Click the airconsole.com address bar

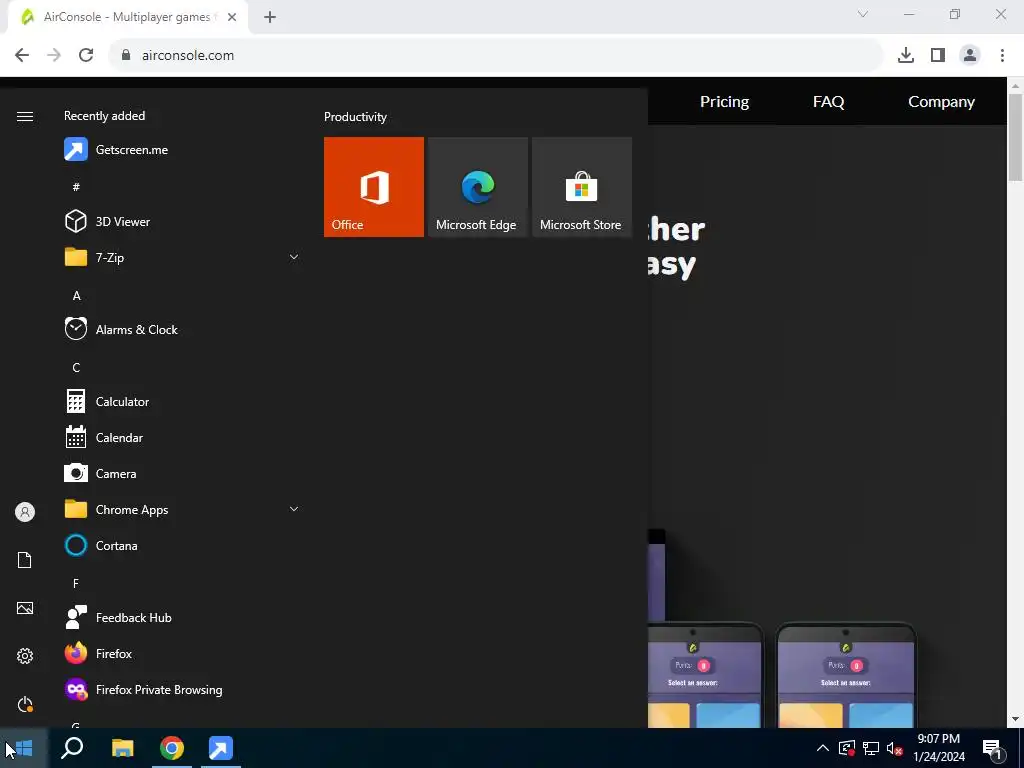(496, 56)
